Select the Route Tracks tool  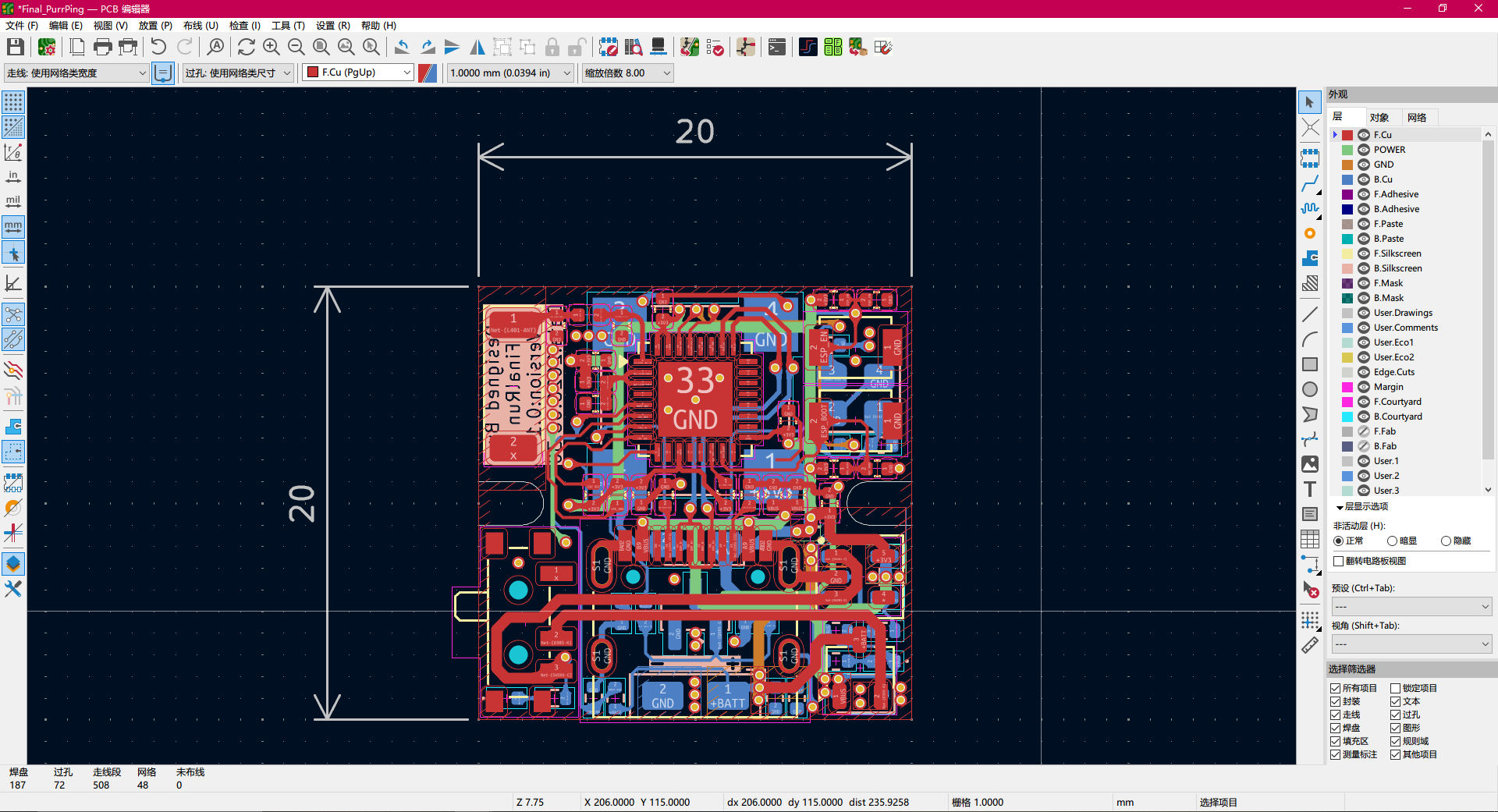(x=1310, y=183)
